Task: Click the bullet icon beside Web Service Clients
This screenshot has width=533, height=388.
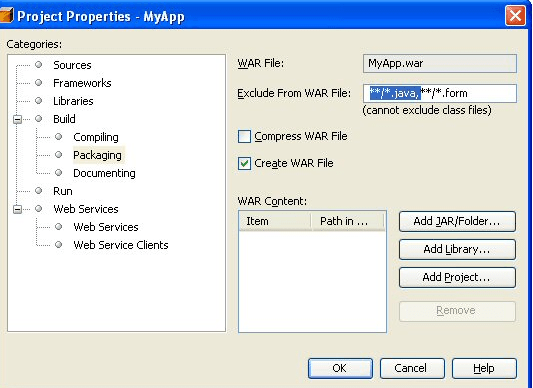Action: pos(59,244)
